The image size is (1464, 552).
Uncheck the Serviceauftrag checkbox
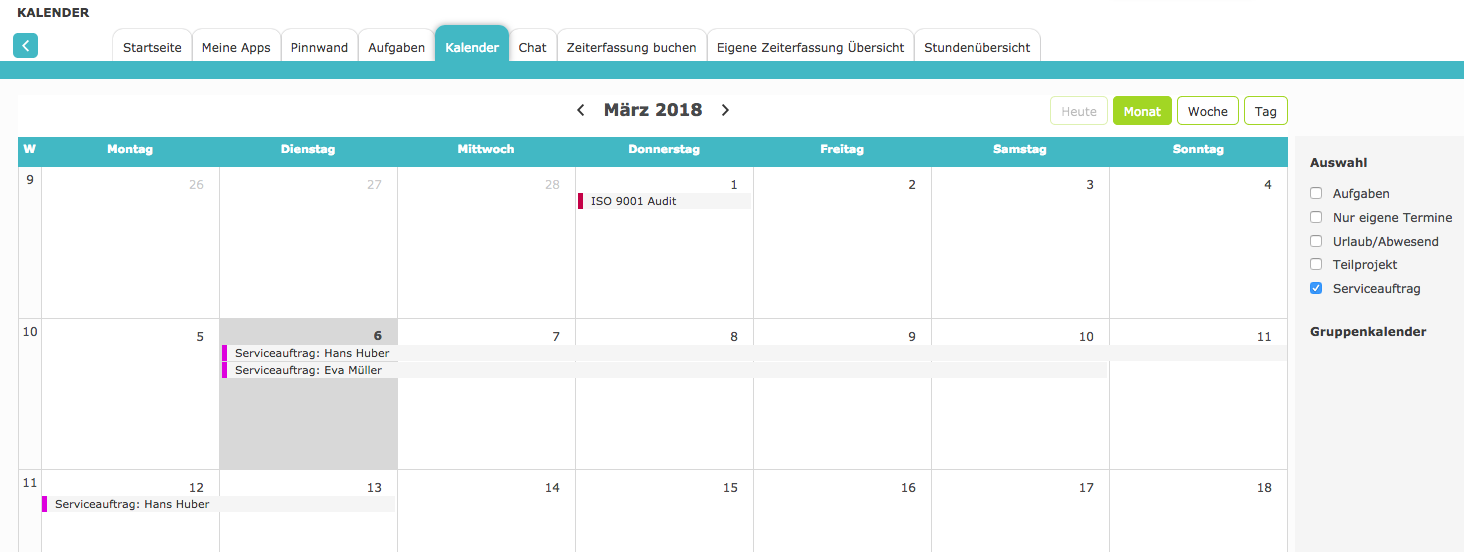(x=1317, y=288)
